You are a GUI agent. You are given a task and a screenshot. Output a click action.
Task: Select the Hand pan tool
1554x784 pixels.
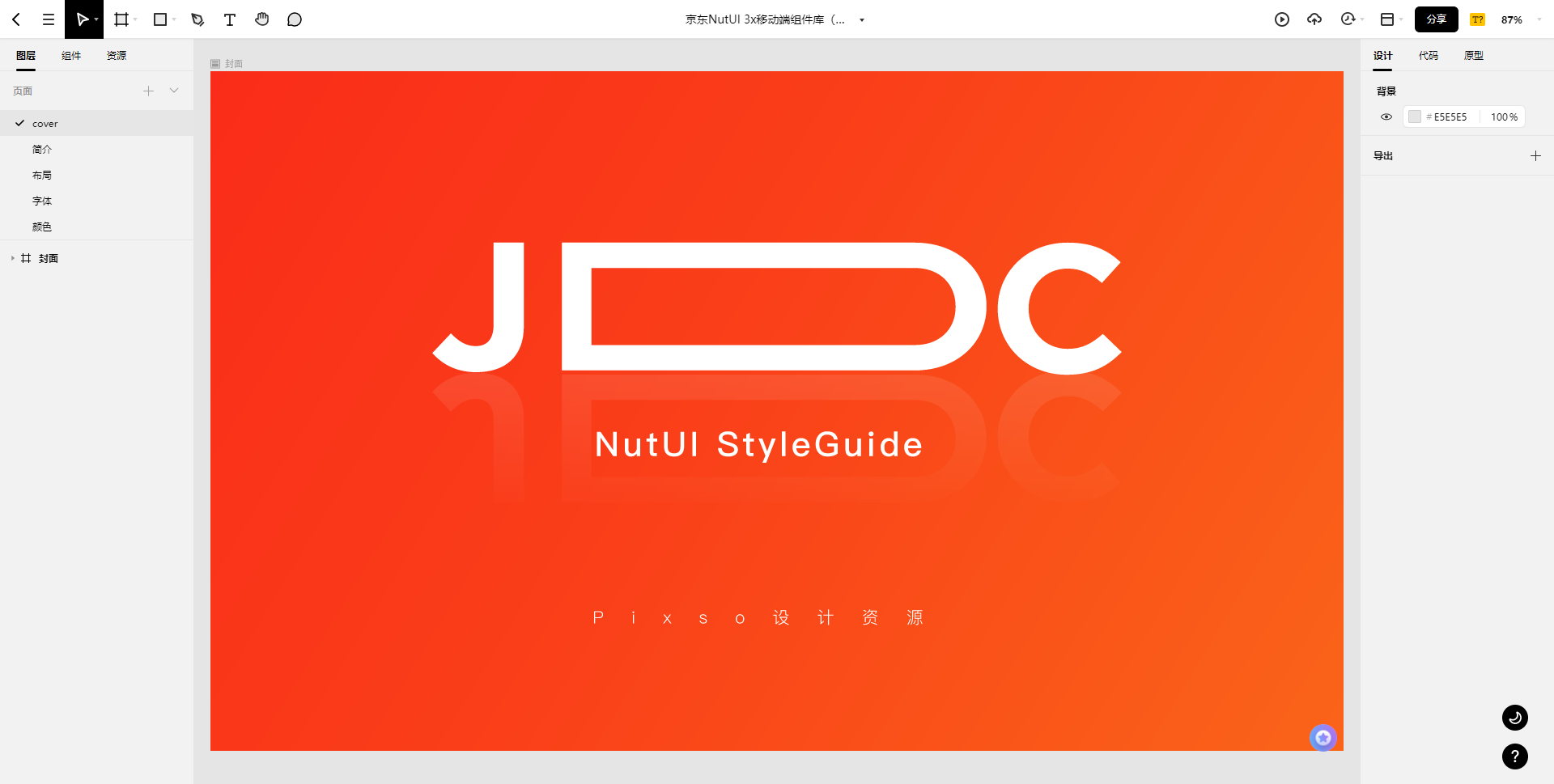[262, 19]
